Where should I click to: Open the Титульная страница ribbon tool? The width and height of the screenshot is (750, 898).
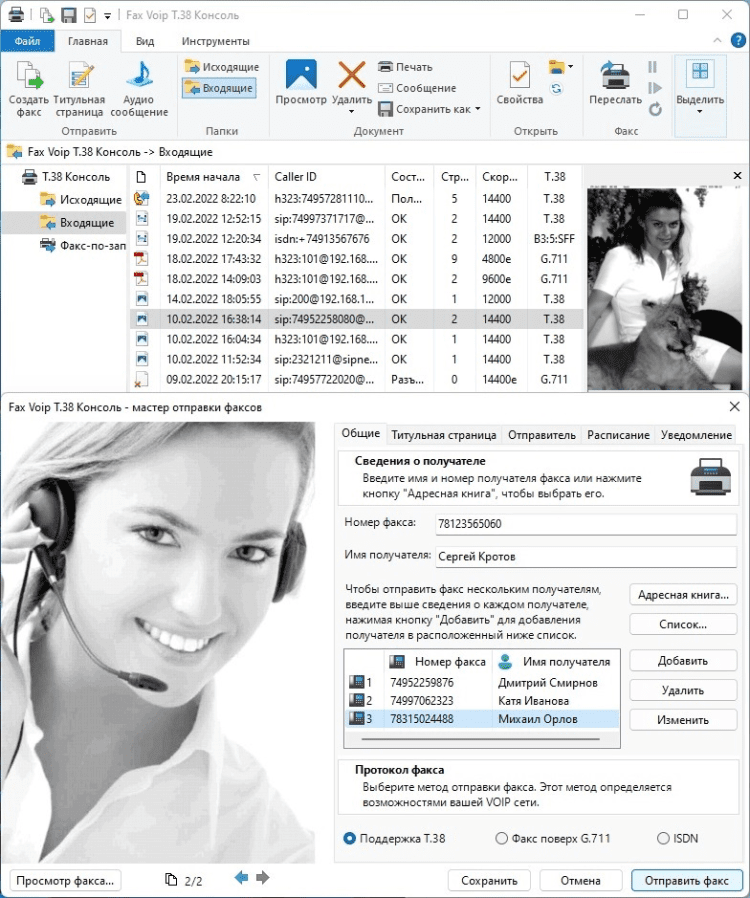[x=80, y=77]
